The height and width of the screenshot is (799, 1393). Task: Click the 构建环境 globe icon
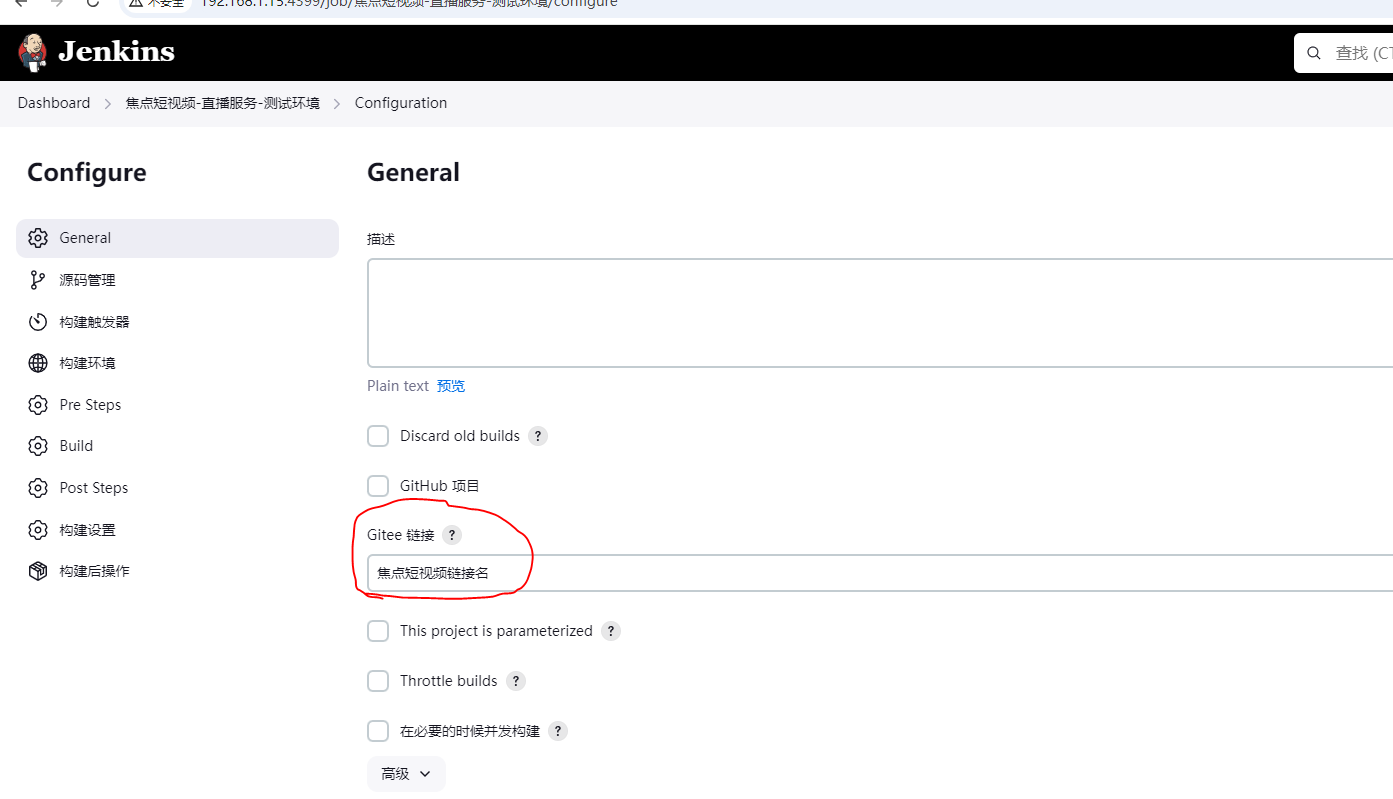38,363
